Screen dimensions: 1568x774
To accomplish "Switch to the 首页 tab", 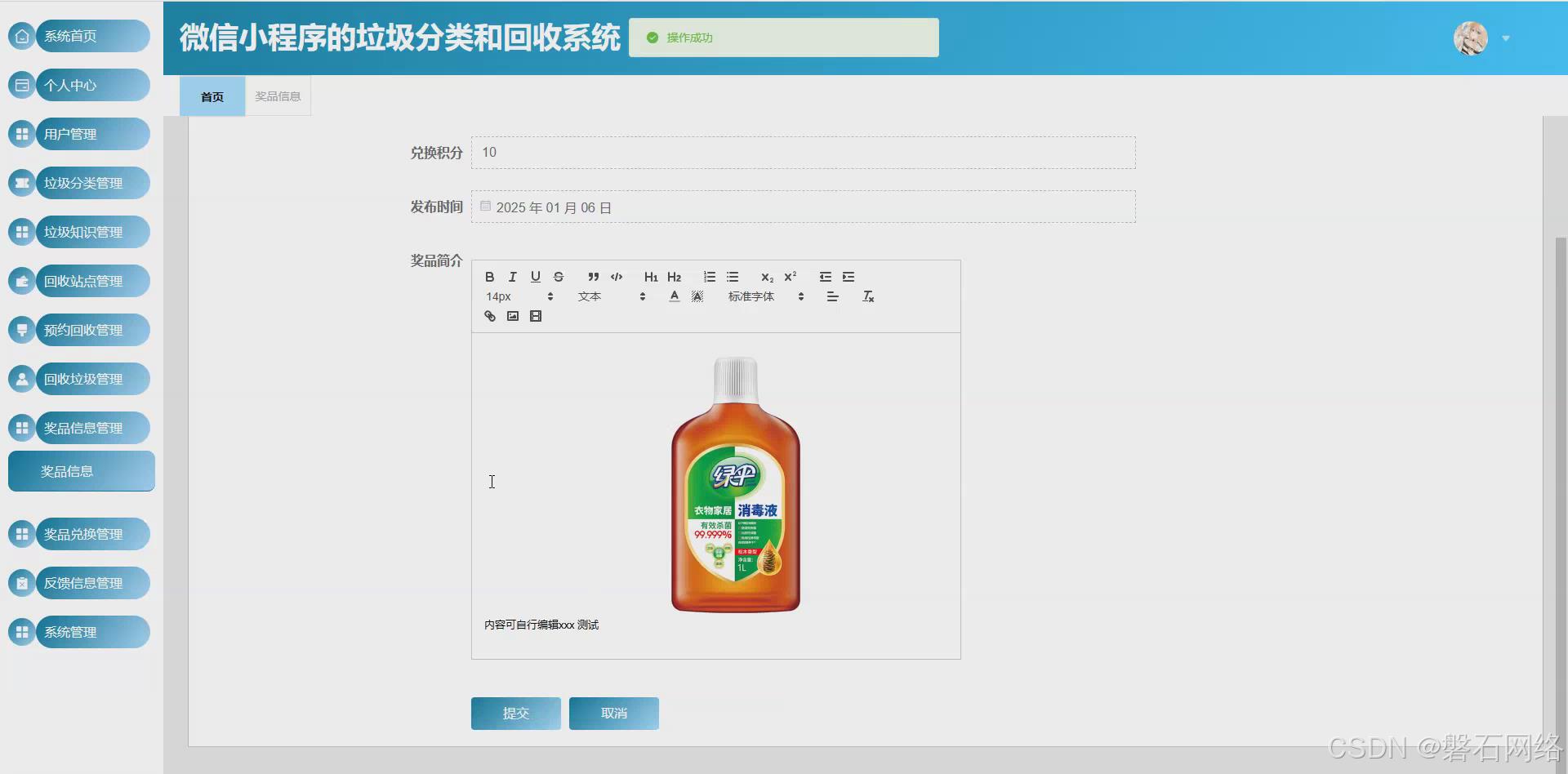I will pos(212,96).
